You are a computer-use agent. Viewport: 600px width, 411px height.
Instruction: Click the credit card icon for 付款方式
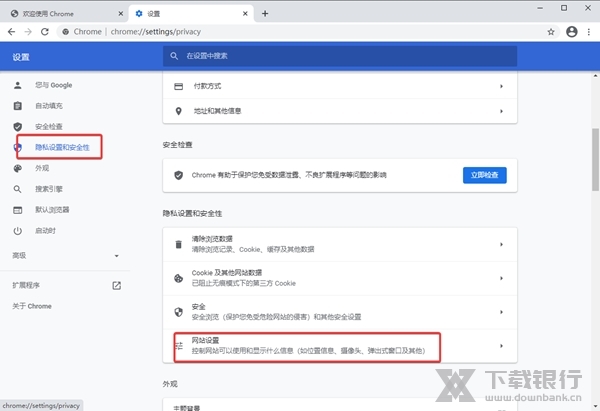(x=179, y=86)
